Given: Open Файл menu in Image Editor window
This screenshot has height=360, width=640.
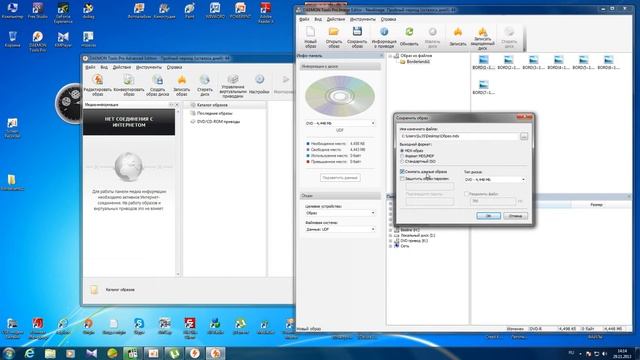Looking at the screenshot, I should tap(304, 19).
